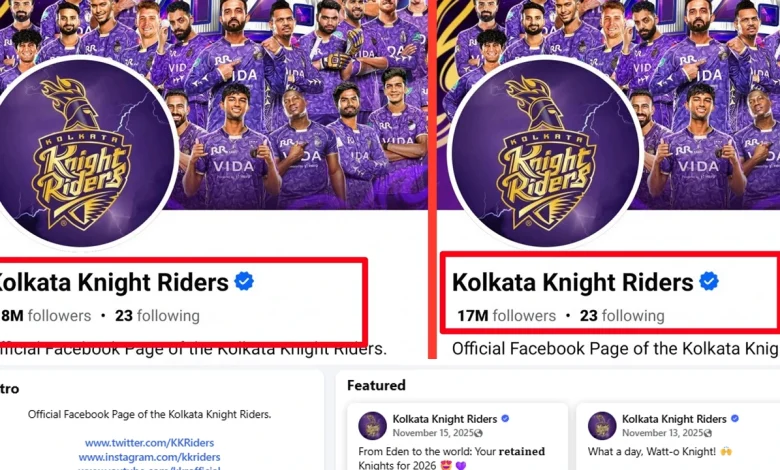Image resolution: width=780 pixels, height=470 pixels.
Task: Open the 23 following link on left profile
Action: 157,316
